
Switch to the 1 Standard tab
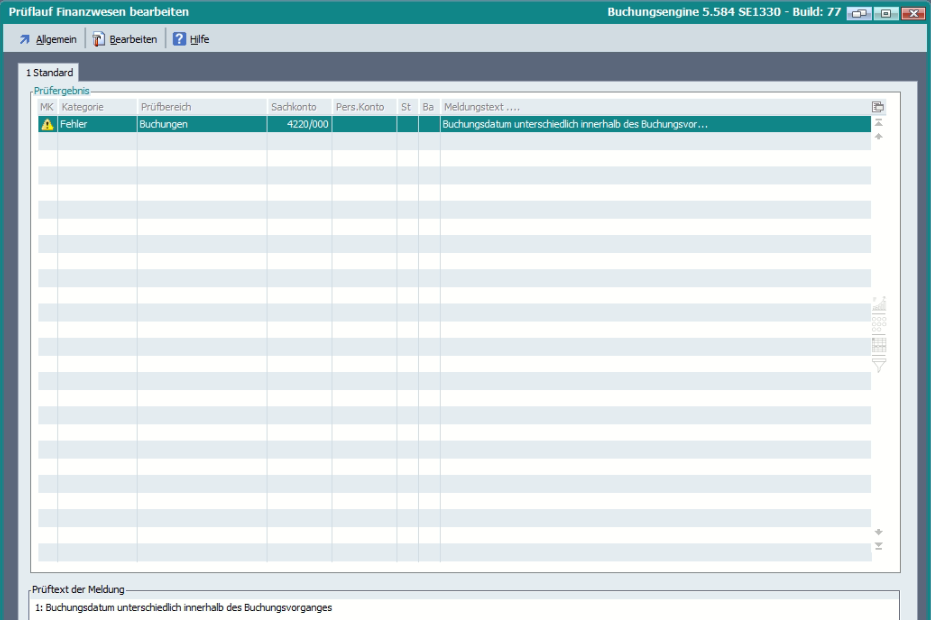pyautogui.click(x=50, y=73)
